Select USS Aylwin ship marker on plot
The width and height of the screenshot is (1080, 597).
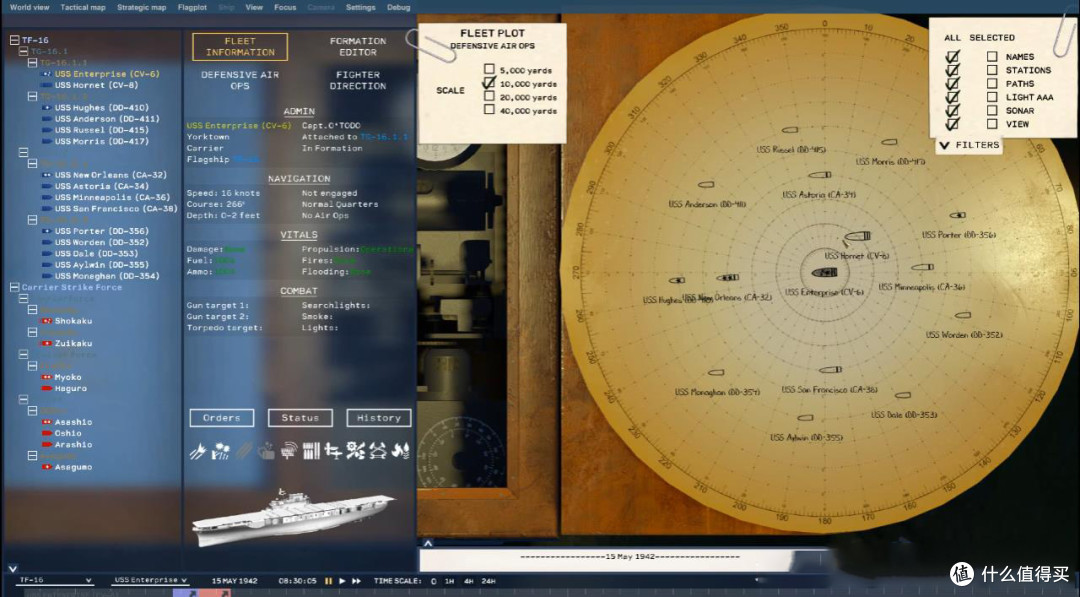805,417
